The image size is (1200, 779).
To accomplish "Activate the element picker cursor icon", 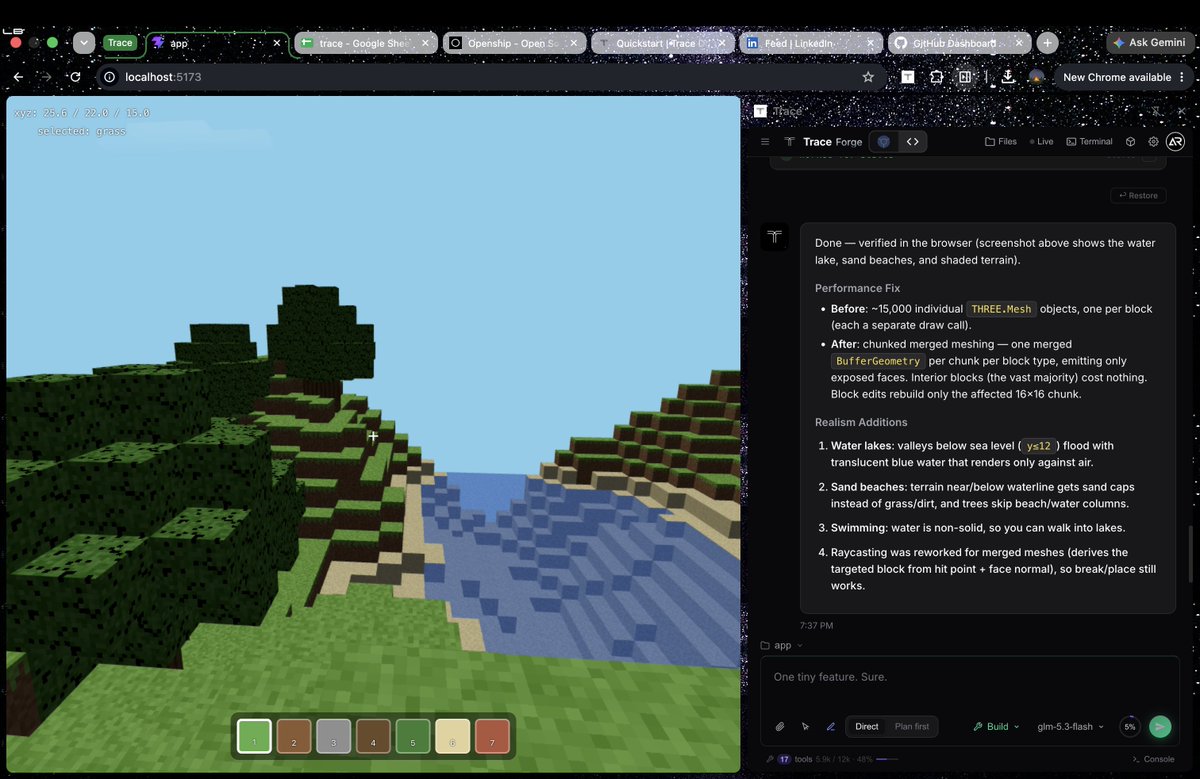I will [805, 727].
